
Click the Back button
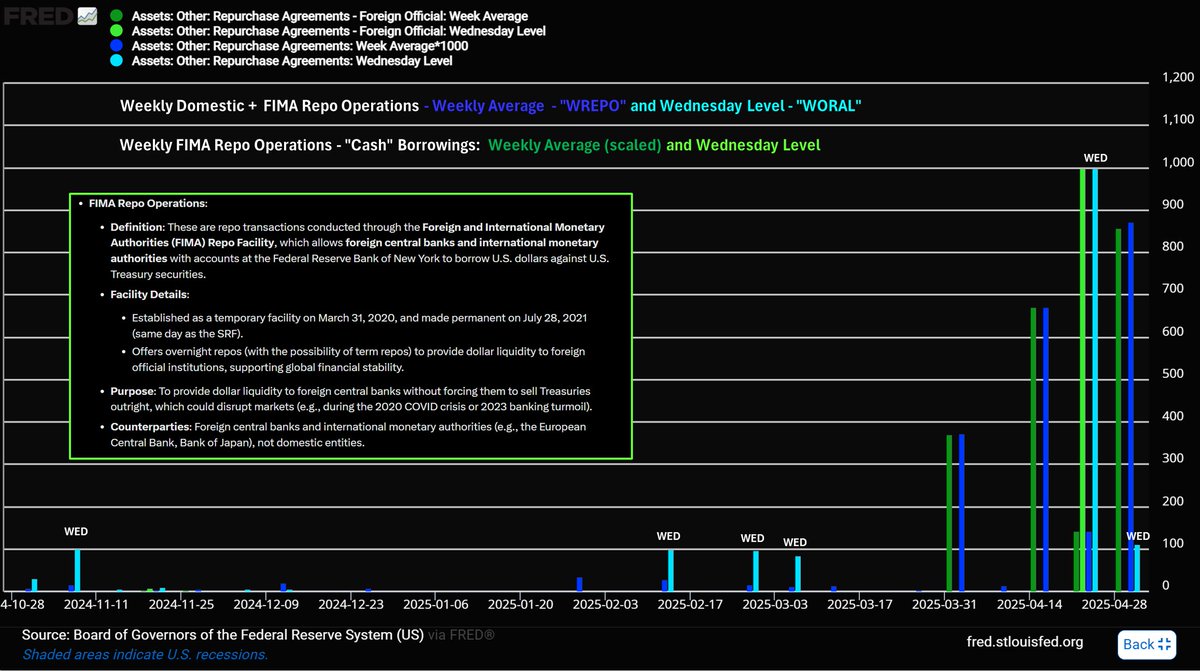[1146, 645]
